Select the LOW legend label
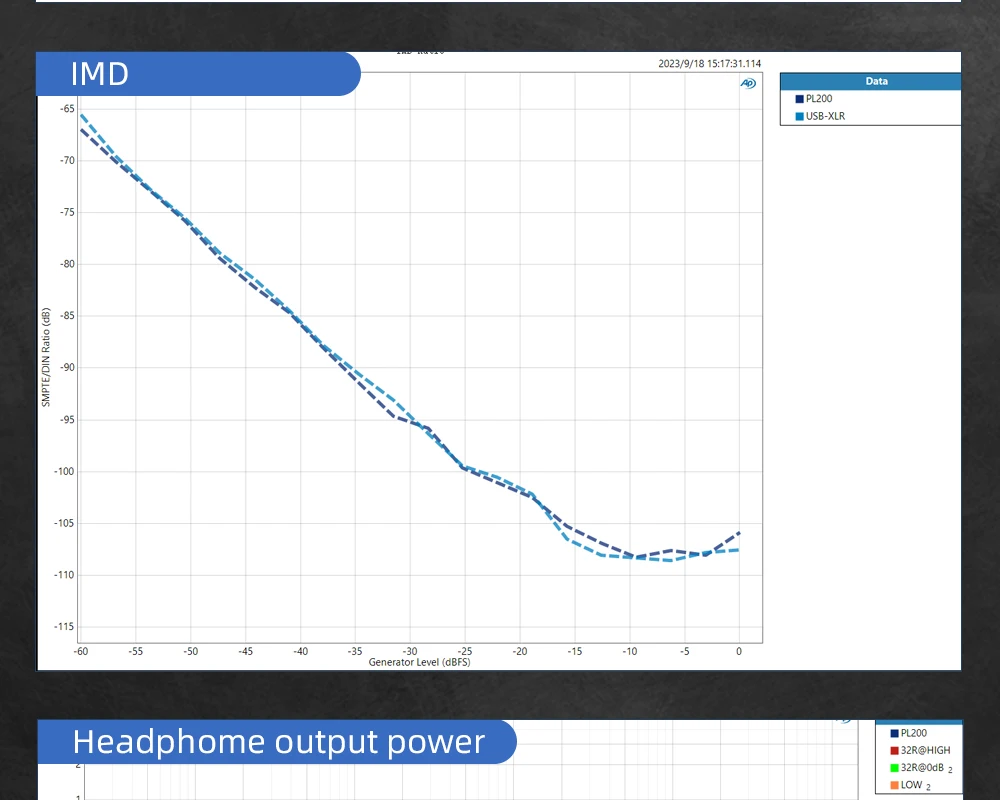 911,785
